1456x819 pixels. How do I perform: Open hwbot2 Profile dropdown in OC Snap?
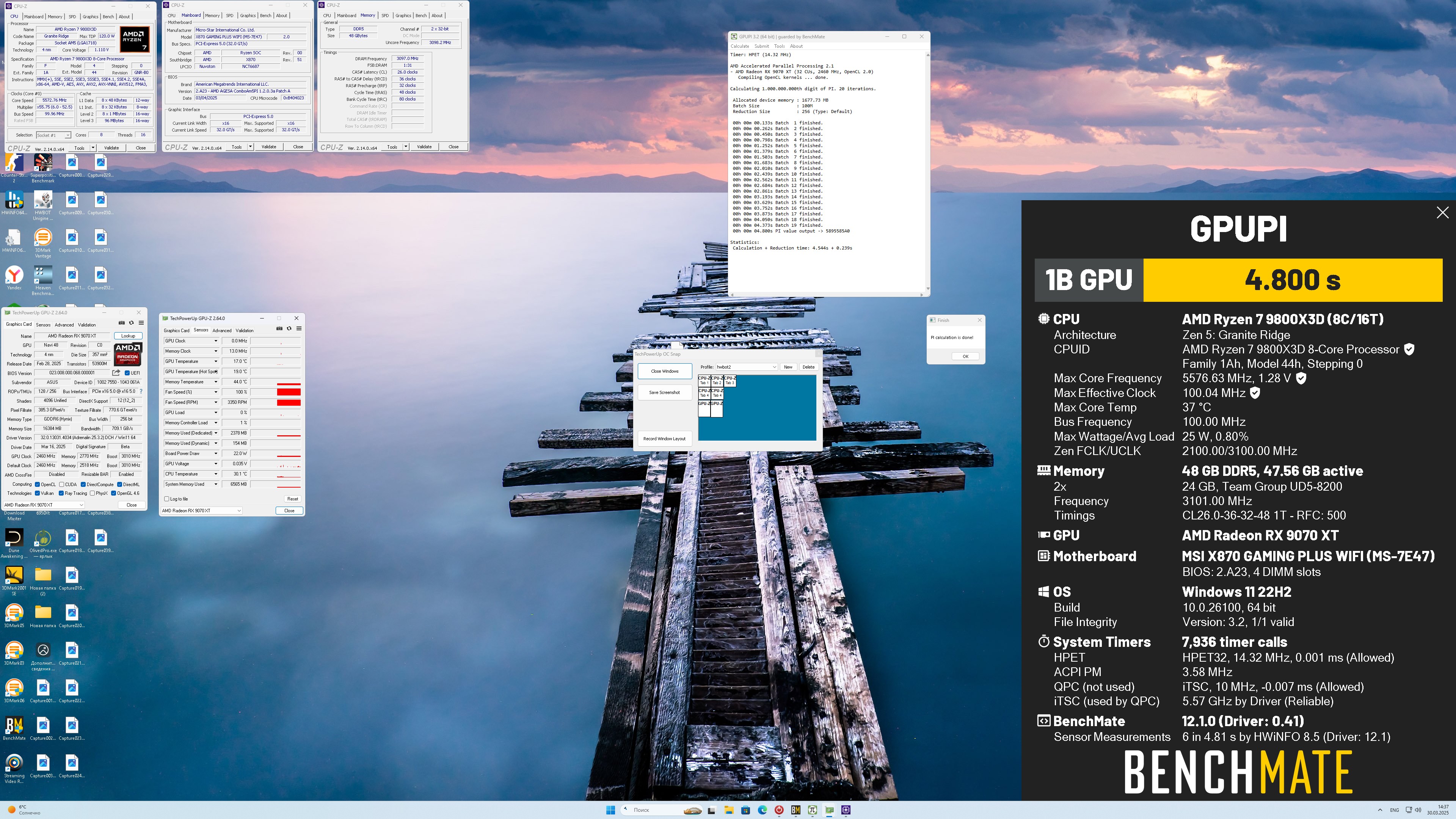[x=747, y=367]
